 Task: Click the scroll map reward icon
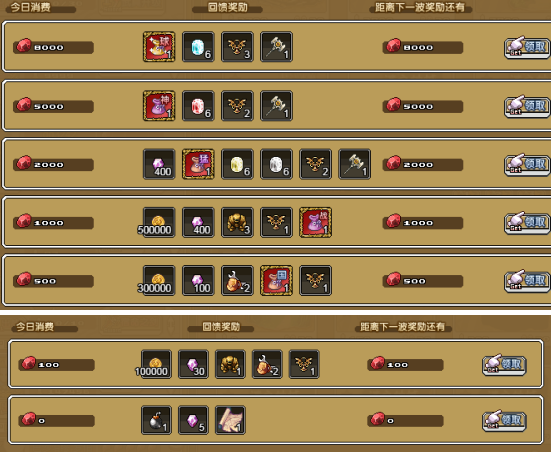coord(230,420)
